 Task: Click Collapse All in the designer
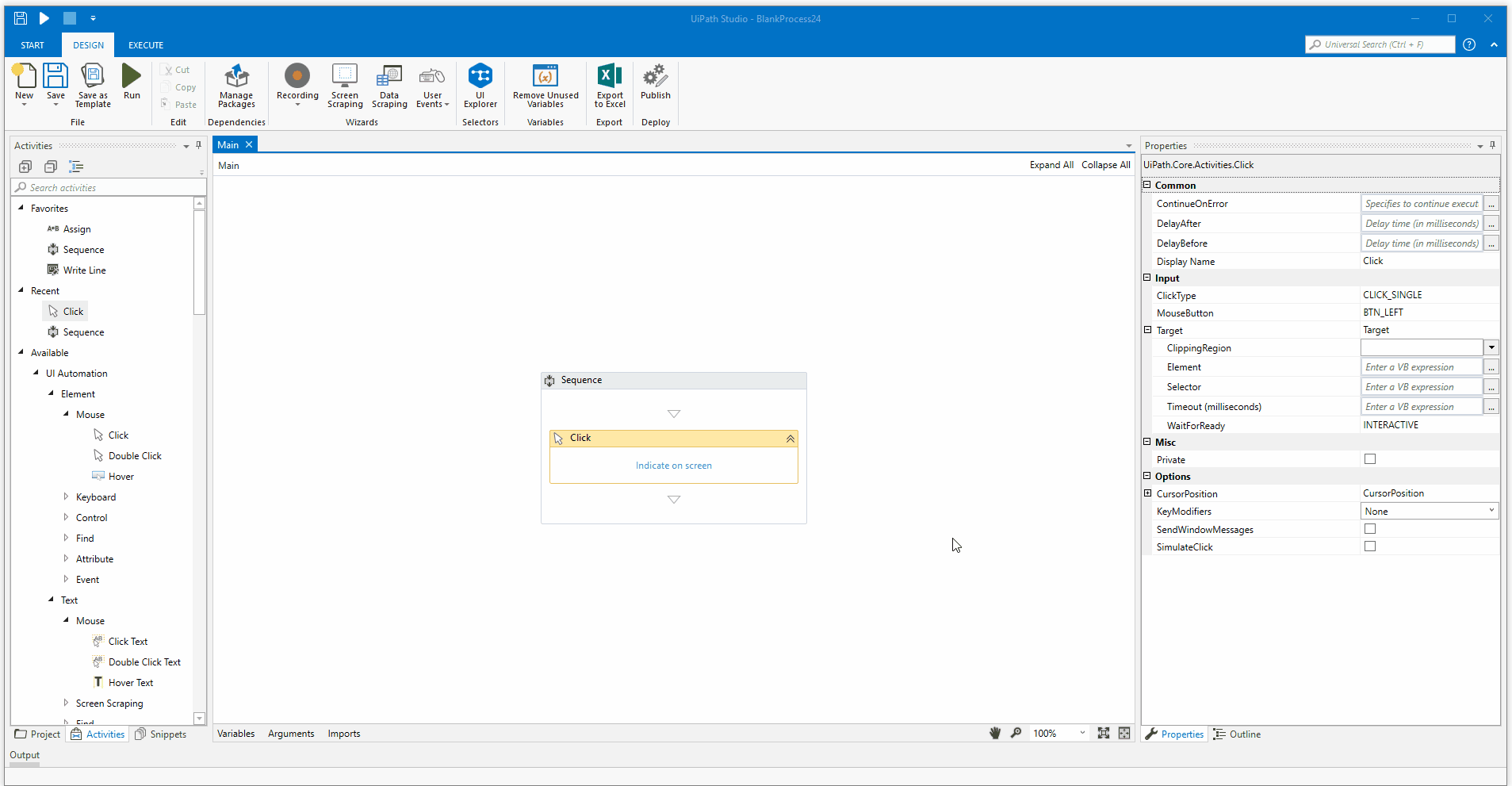(x=1106, y=165)
